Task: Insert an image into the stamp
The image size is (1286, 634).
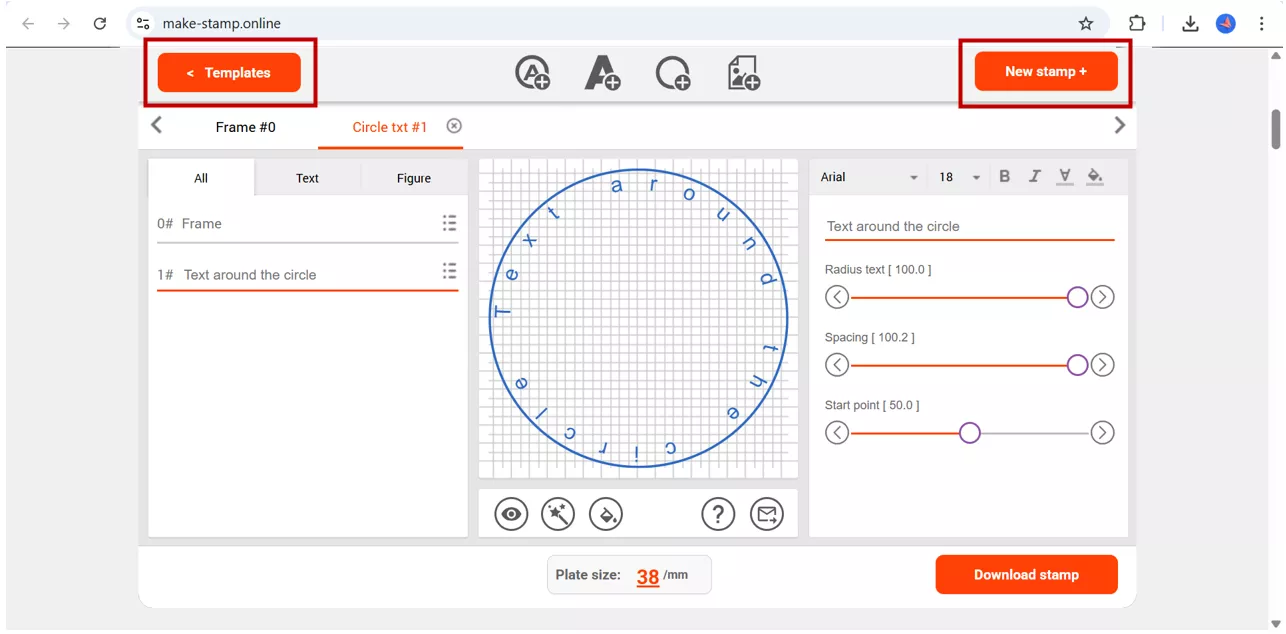Action: 743,73
